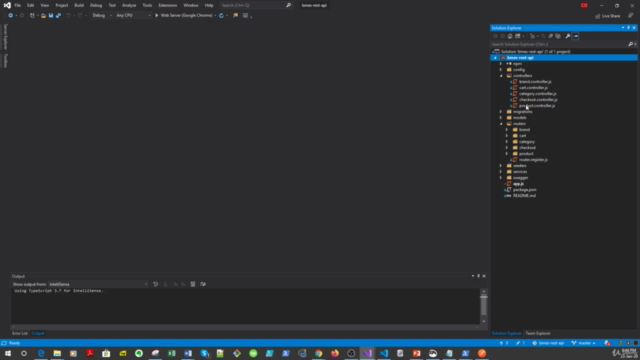
Task: Open Visual Studio Code from the taskbar
Action: click(x=384, y=353)
